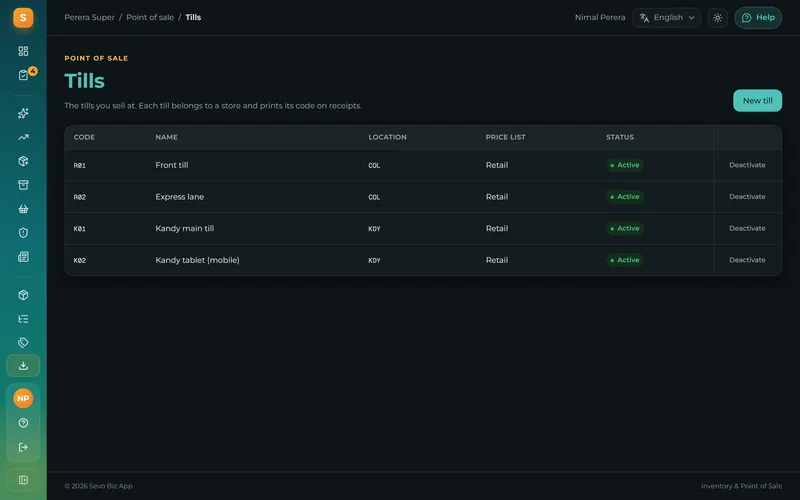
Task: Open the dashboard grid icon in sidebar
Action: click(23, 51)
